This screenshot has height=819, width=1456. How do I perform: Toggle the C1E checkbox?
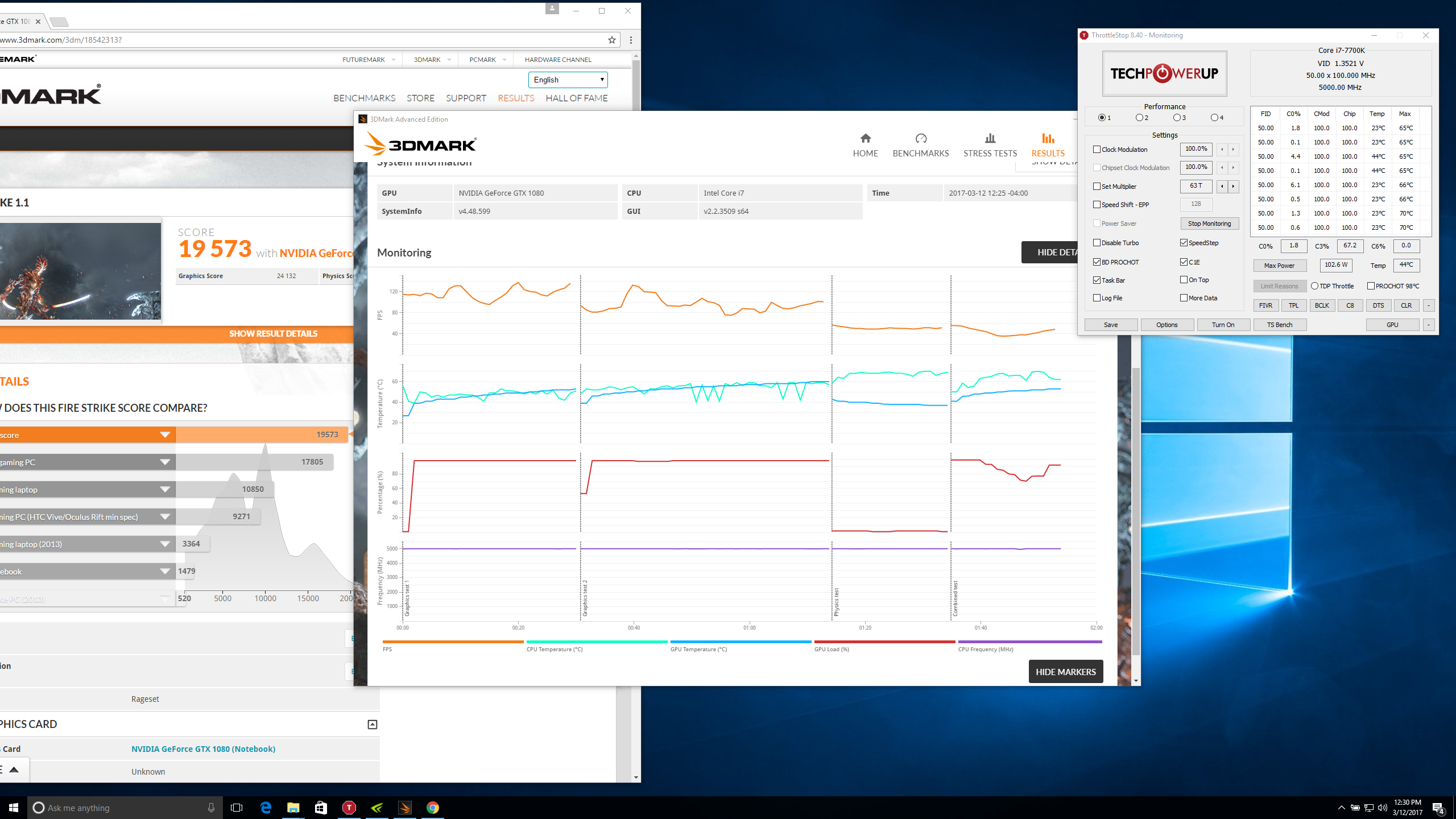[x=1184, y=262]
